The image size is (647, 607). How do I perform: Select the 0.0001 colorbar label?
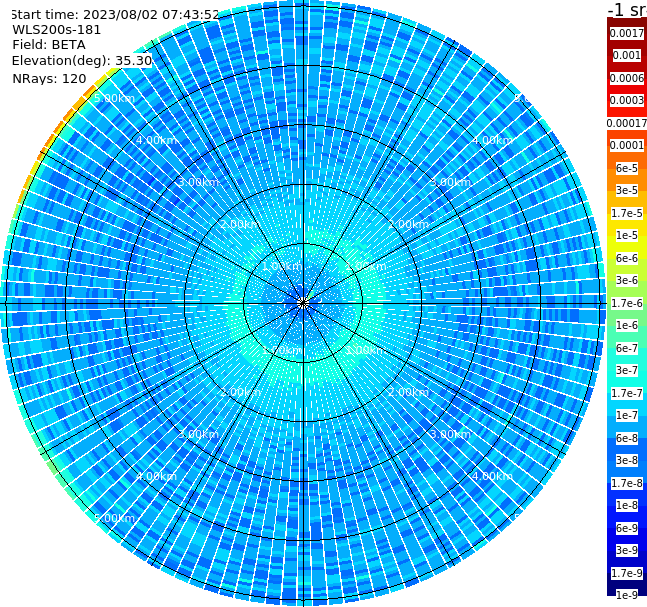627,145
